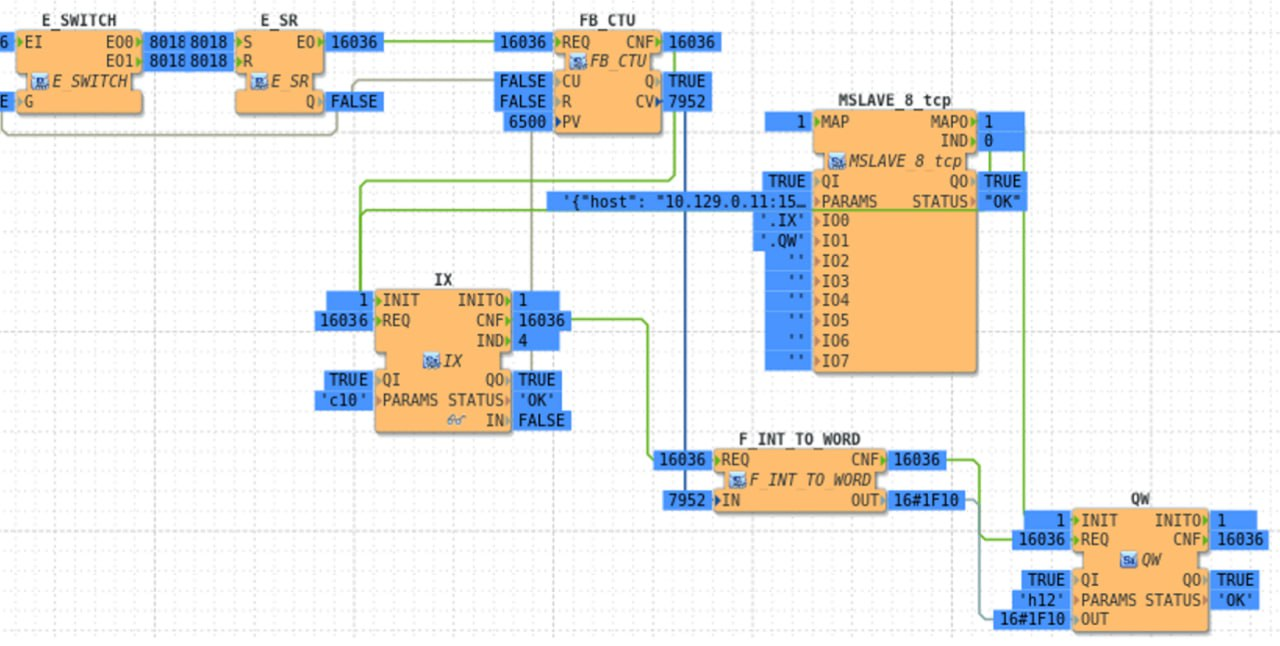Select the 'h12' PARAMS value of QW
This screenshot has height=646, width=1280.
pos(1042,600)
